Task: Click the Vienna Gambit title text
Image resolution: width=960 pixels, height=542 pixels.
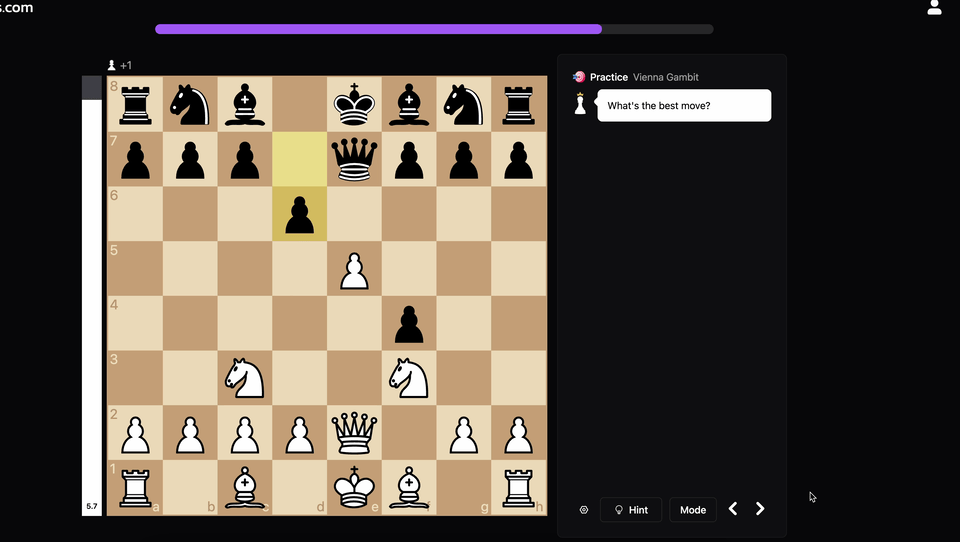Action: [666, 77]
